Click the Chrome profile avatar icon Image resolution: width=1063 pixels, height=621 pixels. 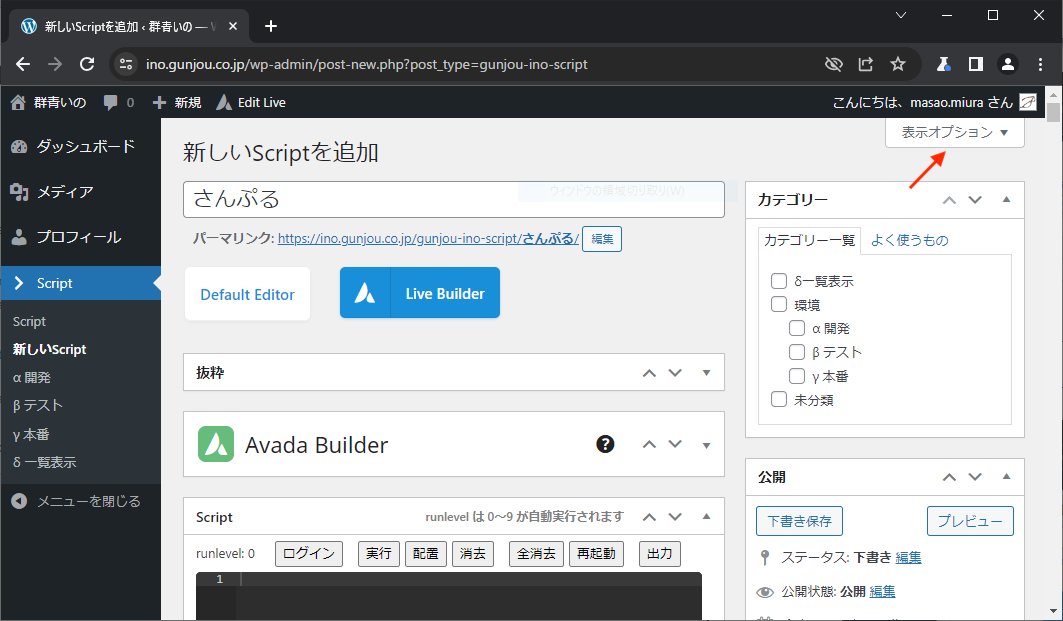tap(1008, 64)
